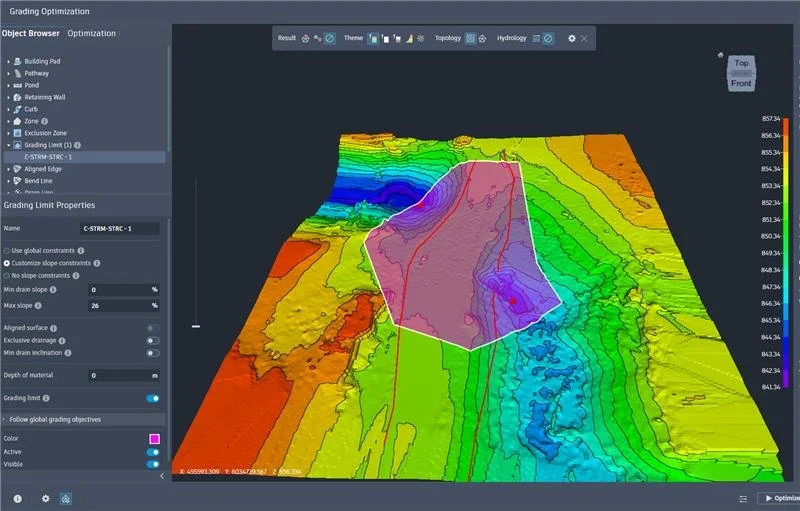Click the info icon next to Zone
The height and width of the screenshot is (511, 800).
(x=44, y=121)
